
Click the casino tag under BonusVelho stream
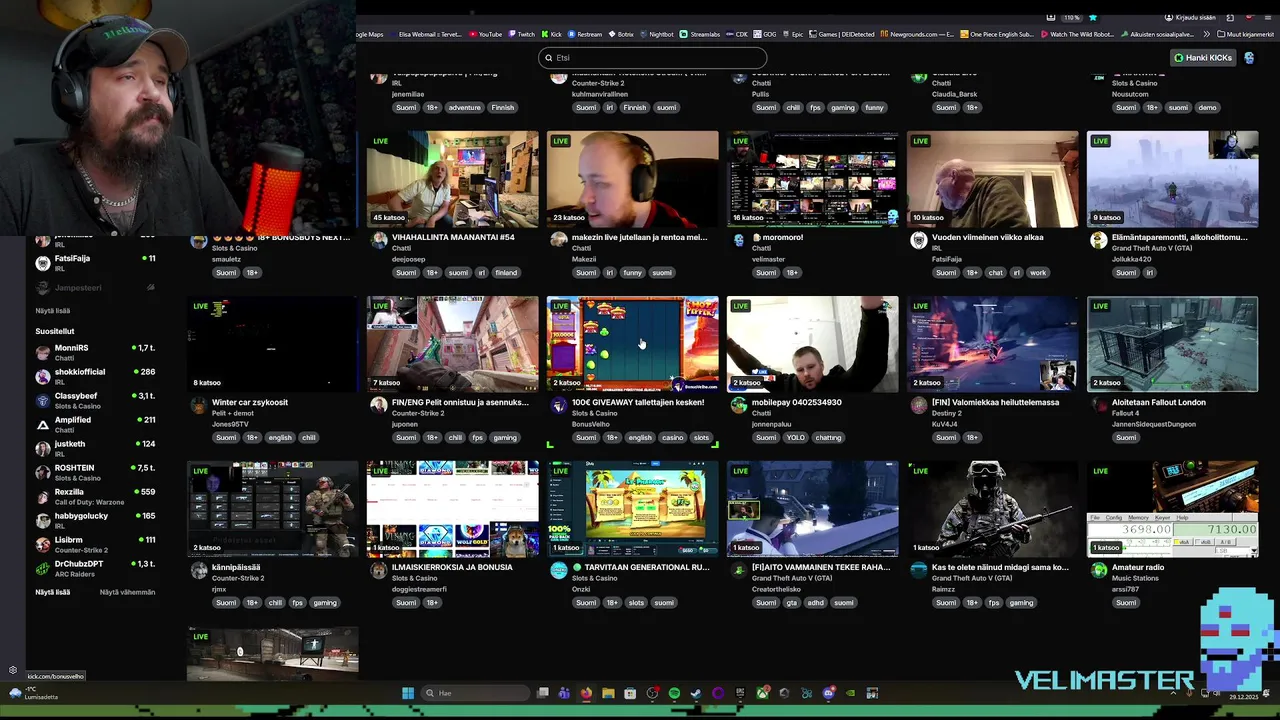point(672,437)
